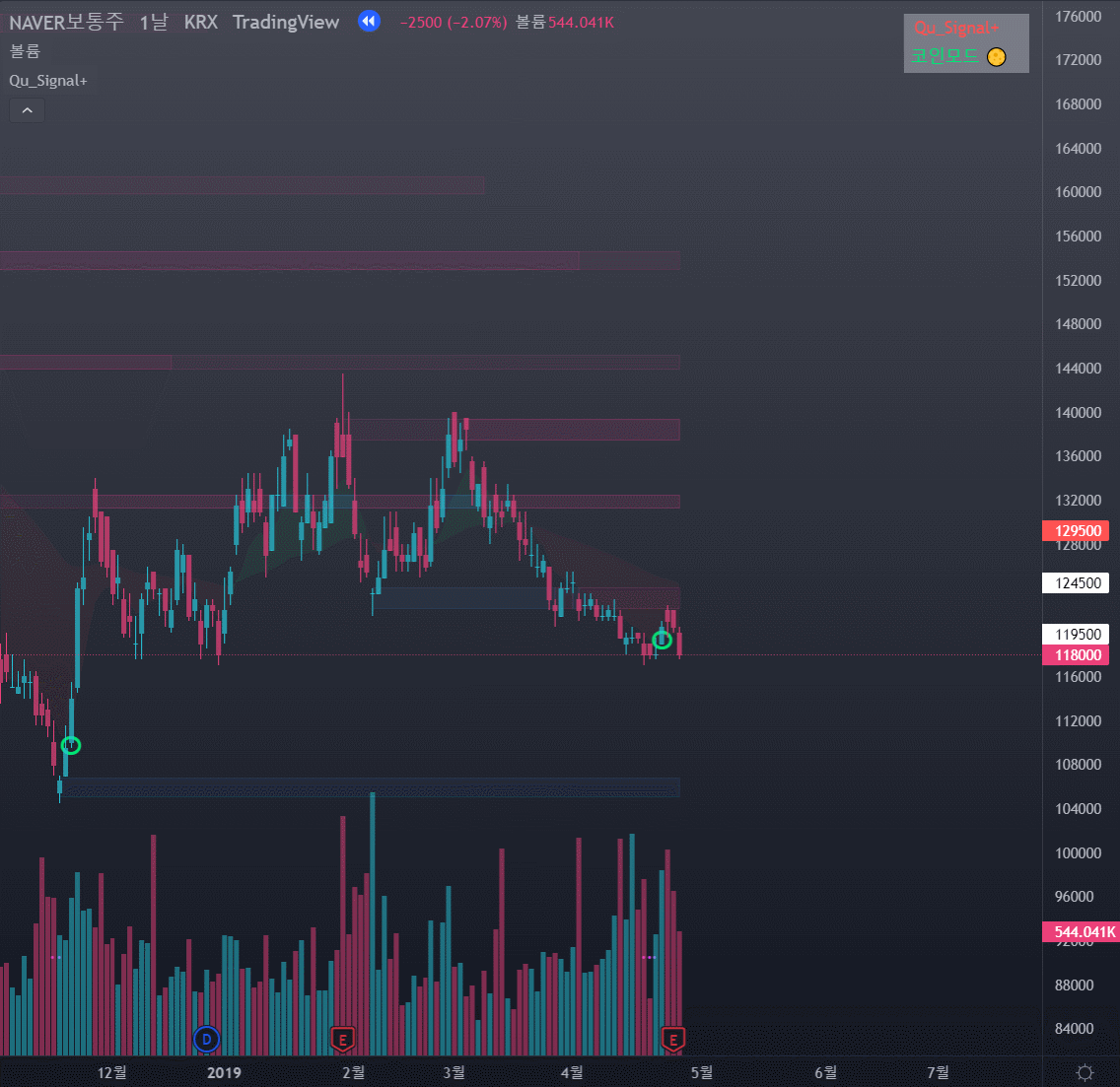
Task: Click the 100000 price axis label
Action: (1078, 852)
